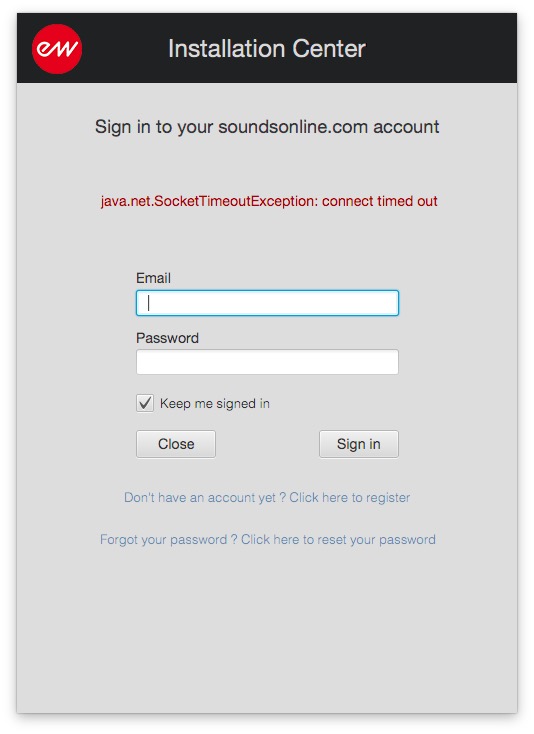Click the checkmark next to Keep me signed in
The height and width of the screenshot is (734, 534).
pos(145,403)
